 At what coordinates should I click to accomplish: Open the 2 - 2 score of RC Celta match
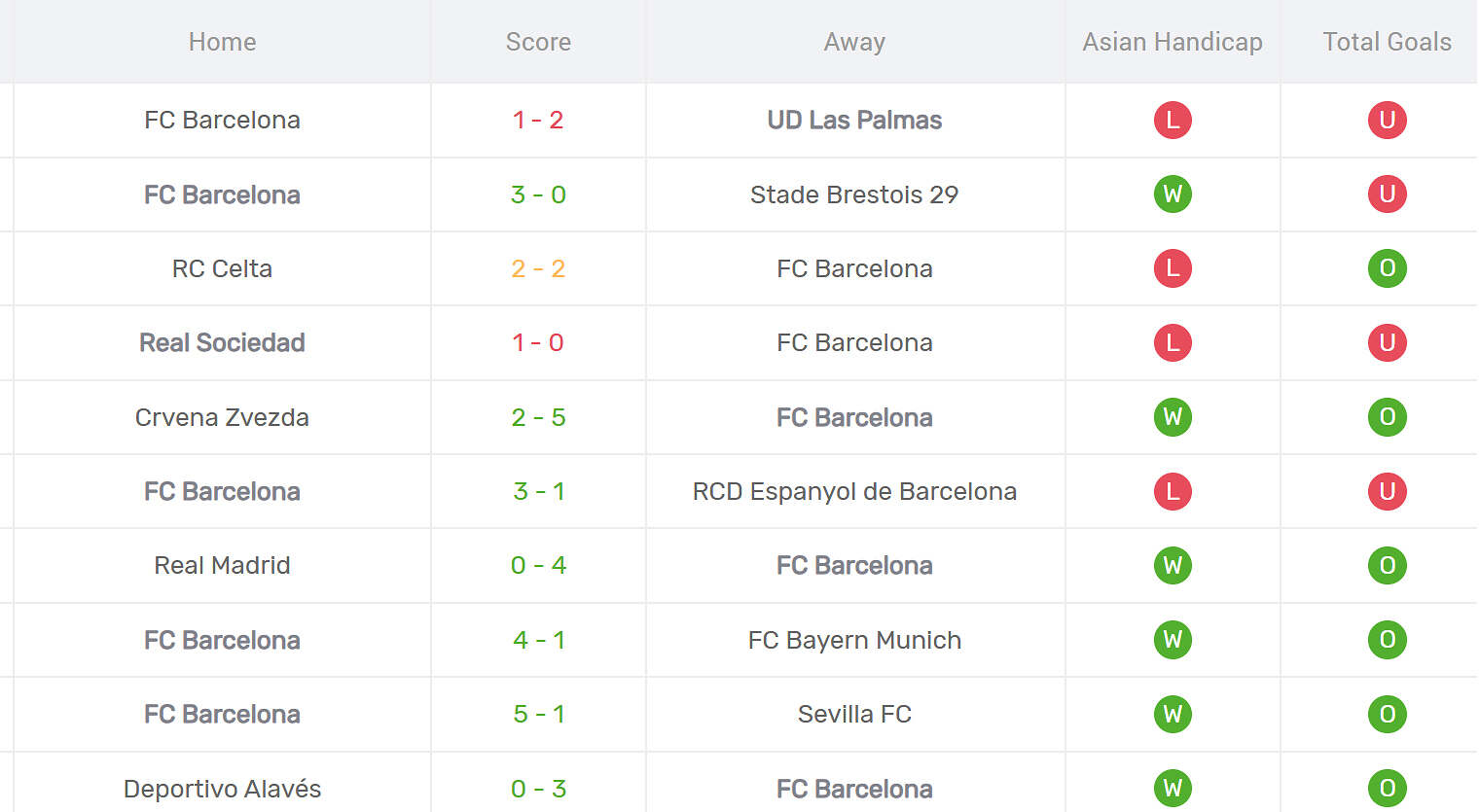(x=538, y=268)
